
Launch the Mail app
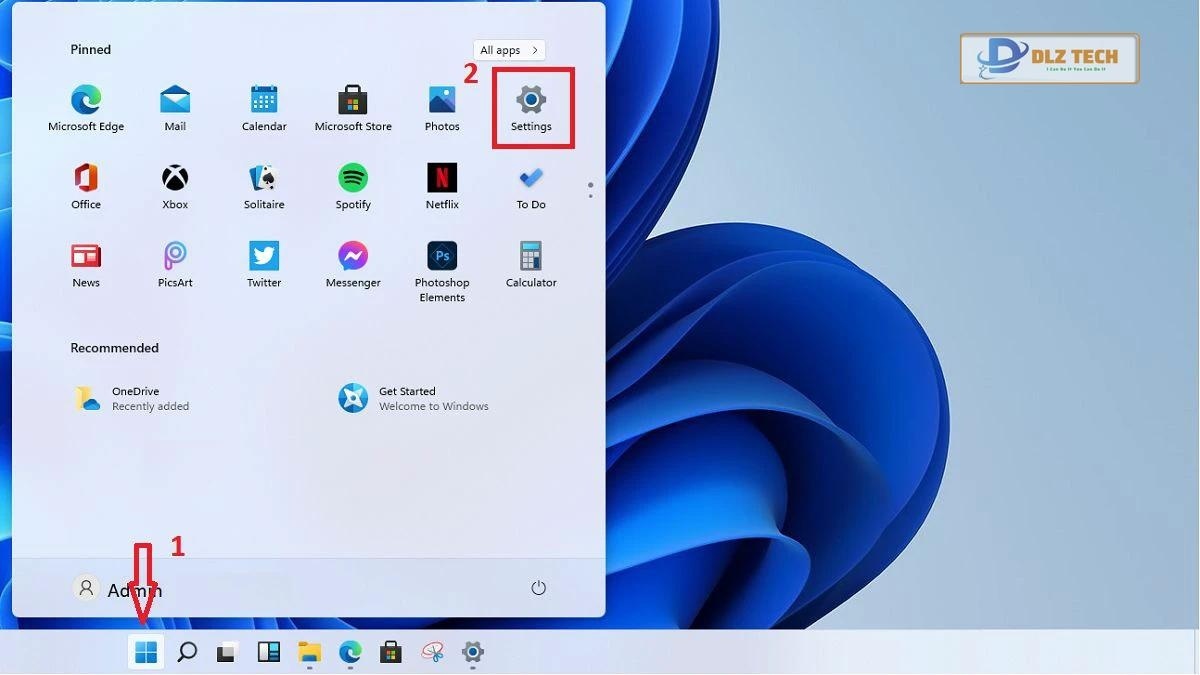pos(175,108)
